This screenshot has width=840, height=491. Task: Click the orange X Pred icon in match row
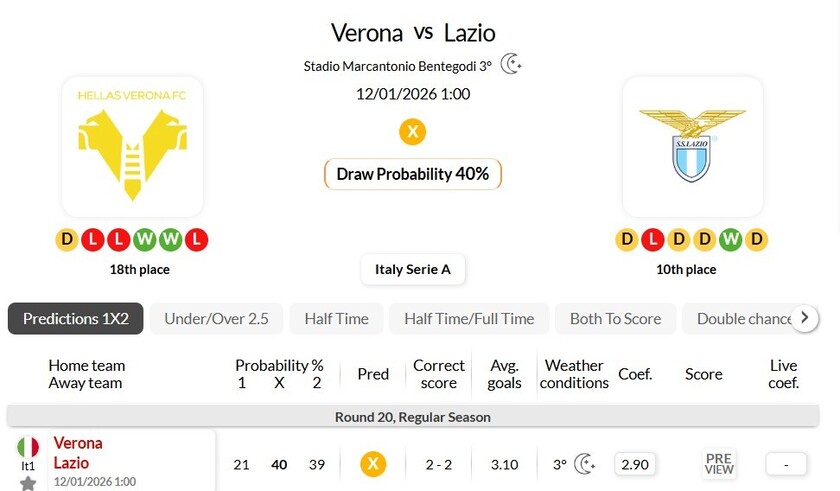[x=373, y=463]
